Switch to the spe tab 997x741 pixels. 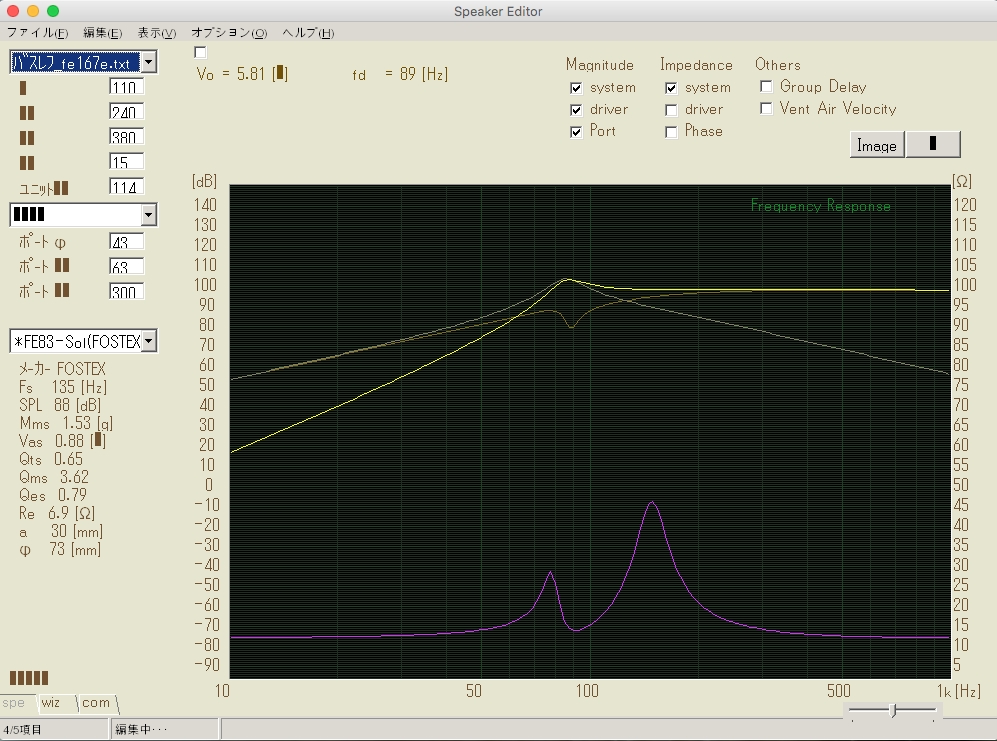(14, 703)
